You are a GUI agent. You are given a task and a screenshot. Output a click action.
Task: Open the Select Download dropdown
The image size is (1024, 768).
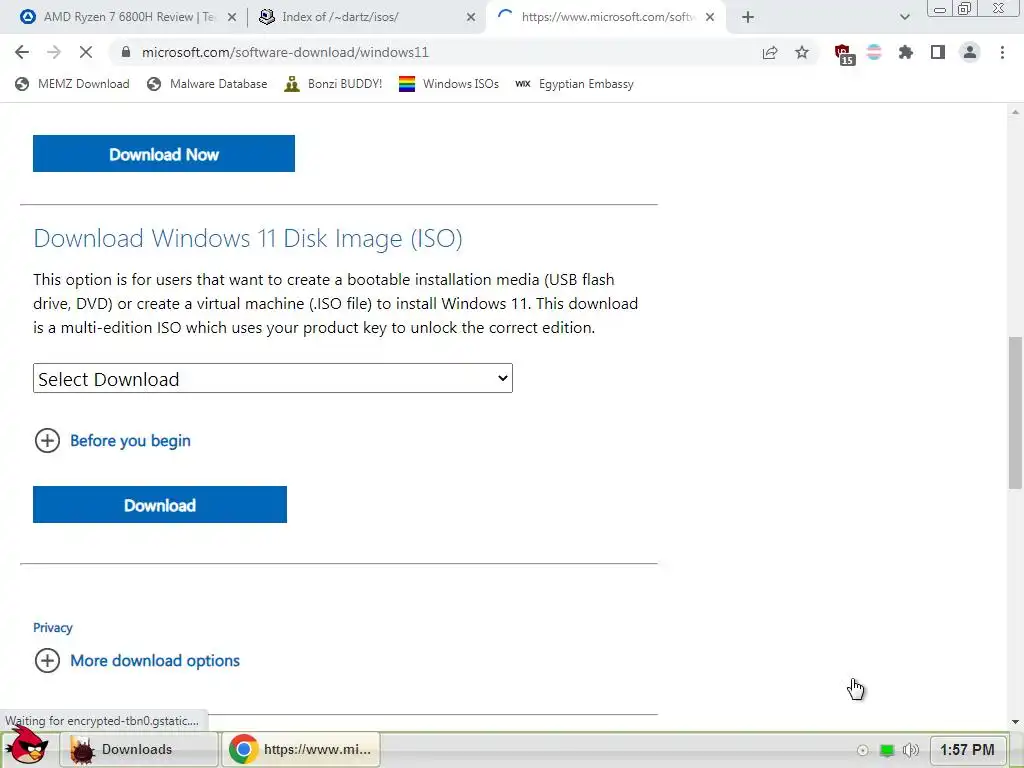click(x=273, y=378)
